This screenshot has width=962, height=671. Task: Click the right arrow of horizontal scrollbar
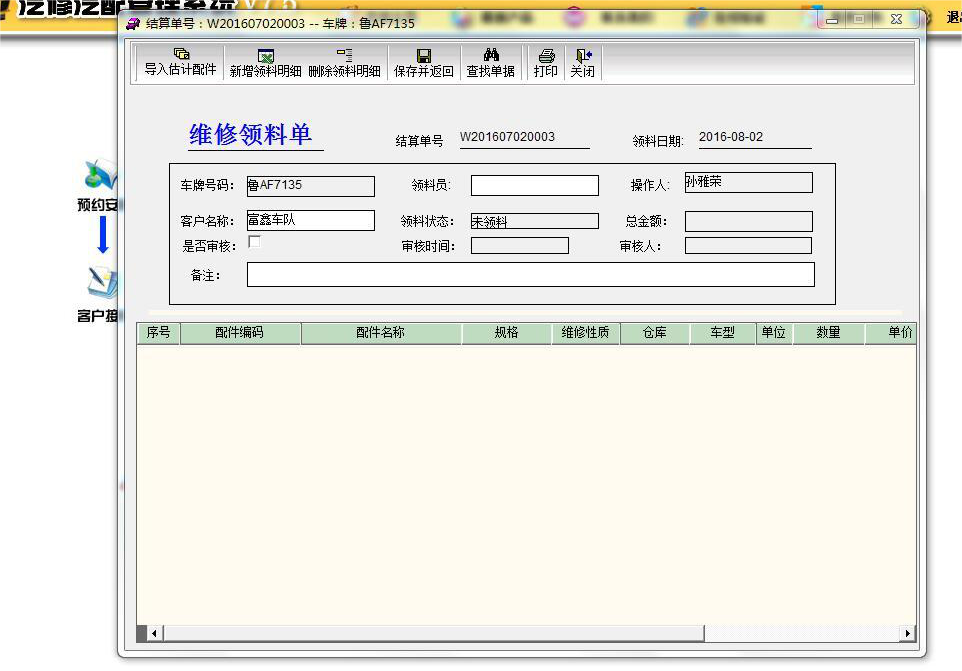coord(907,633)
